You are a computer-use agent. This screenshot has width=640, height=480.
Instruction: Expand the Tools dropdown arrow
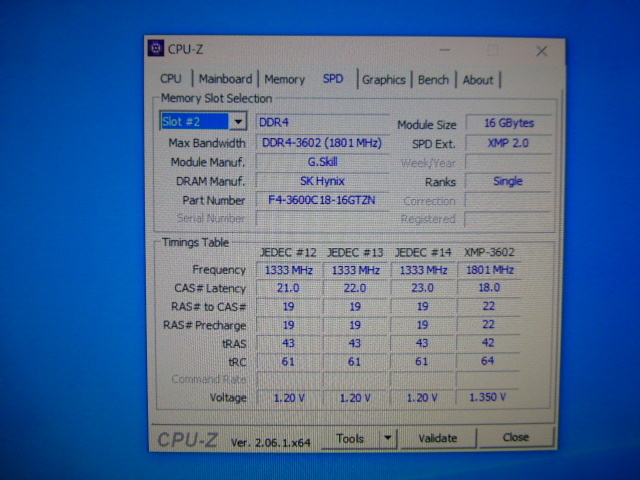click(388, 438)
